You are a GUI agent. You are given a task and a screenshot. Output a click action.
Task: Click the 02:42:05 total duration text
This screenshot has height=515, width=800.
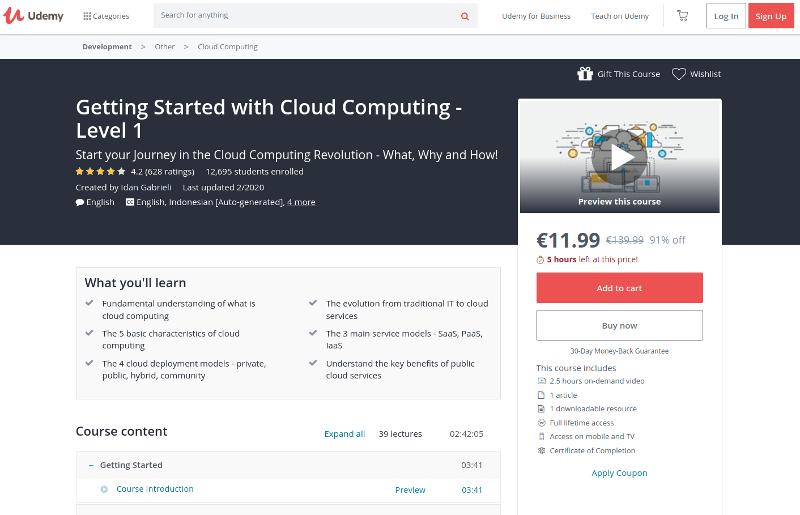pos(466,434)
